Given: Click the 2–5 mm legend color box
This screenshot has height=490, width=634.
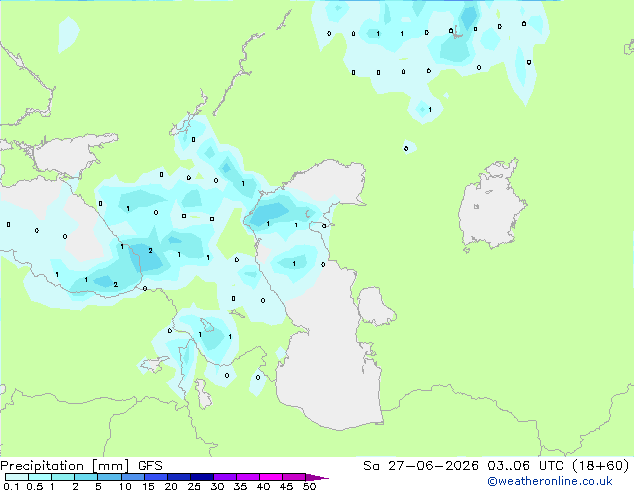Looking at the screenshot, I should [86, 477].
